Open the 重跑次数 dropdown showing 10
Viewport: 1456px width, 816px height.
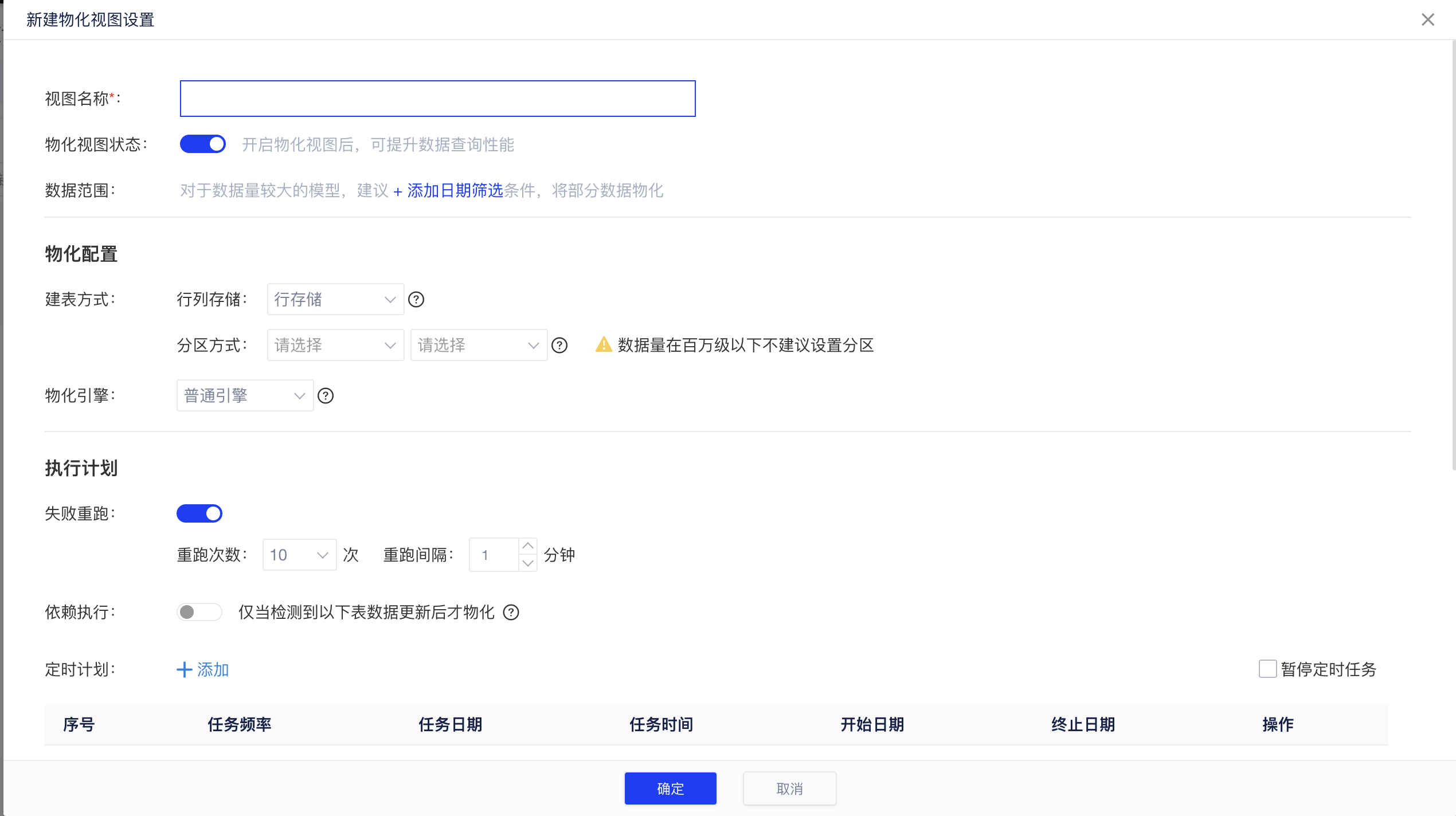[x=299, y=554]
